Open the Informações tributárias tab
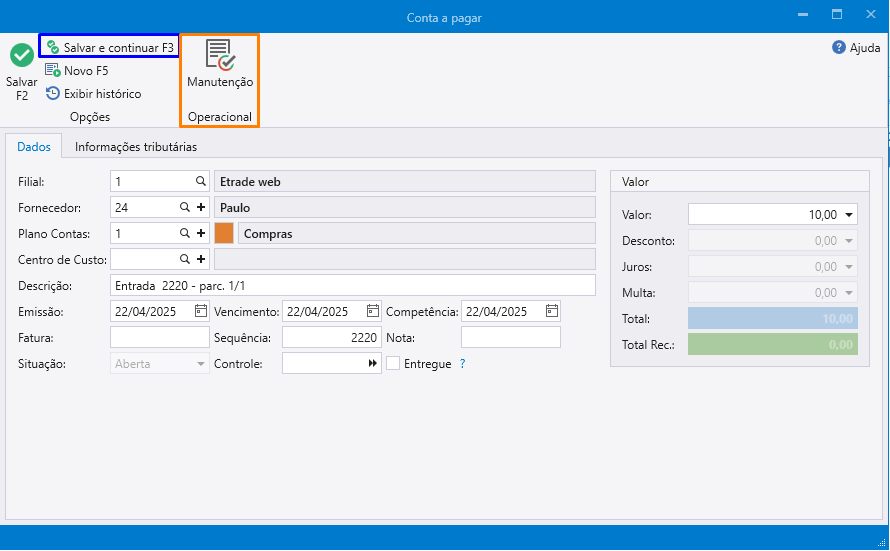890x551 pixels. [x=136, y=146]
